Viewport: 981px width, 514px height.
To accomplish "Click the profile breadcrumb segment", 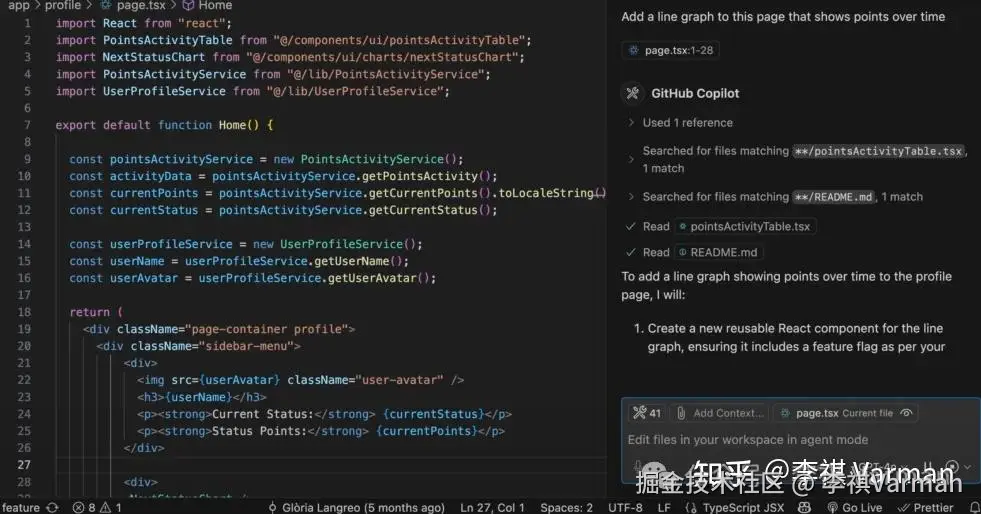I will 63,6.
